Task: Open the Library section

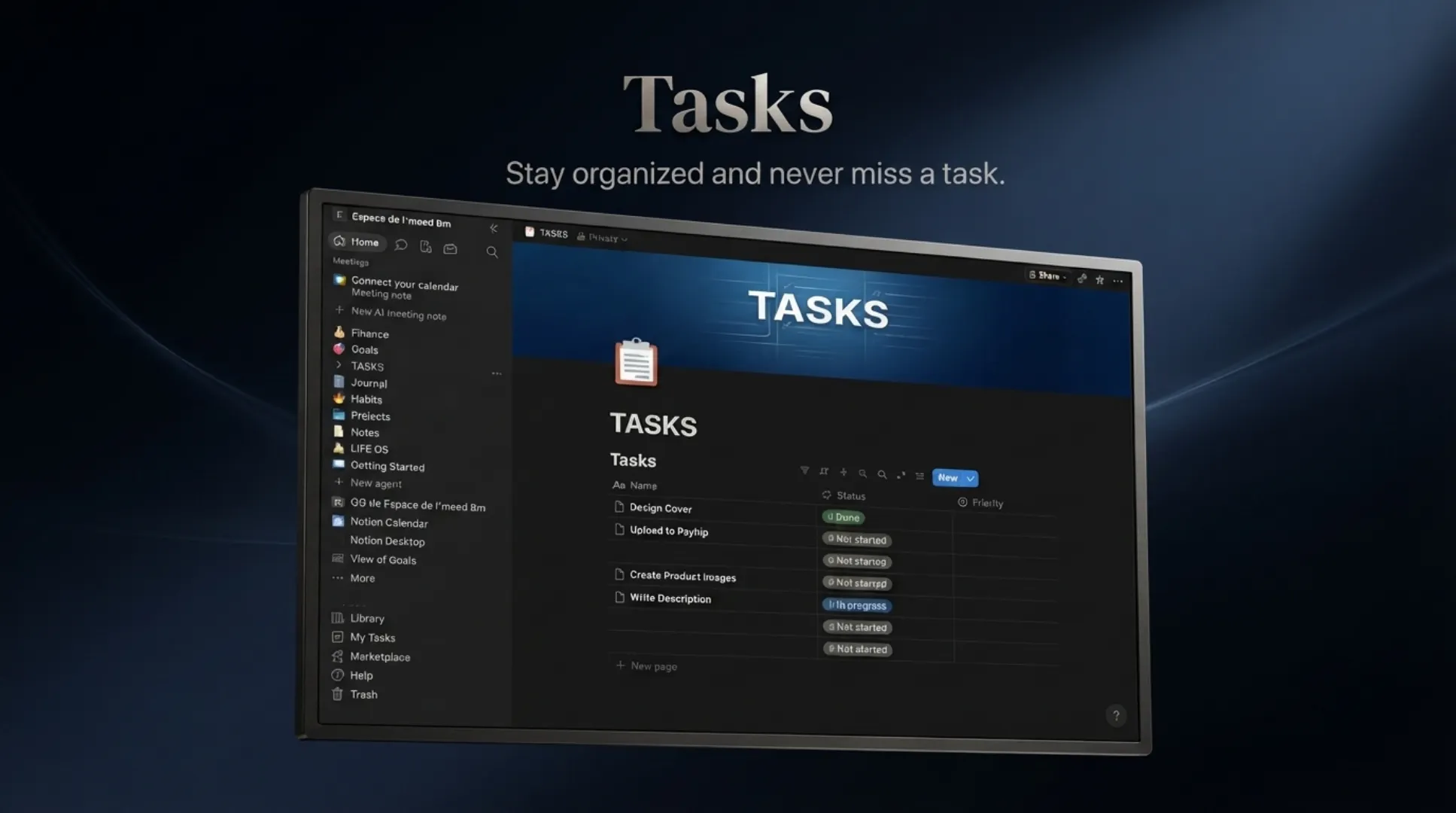Action: click(366, 618)
